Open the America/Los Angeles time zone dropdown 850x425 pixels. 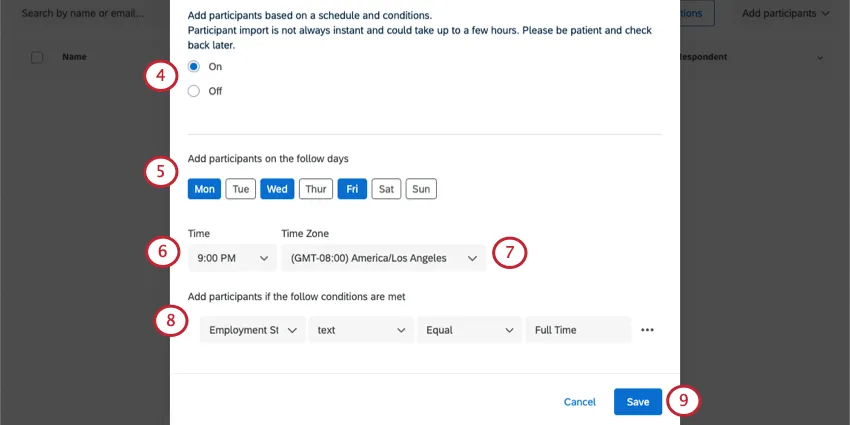(x=383, y=258)
